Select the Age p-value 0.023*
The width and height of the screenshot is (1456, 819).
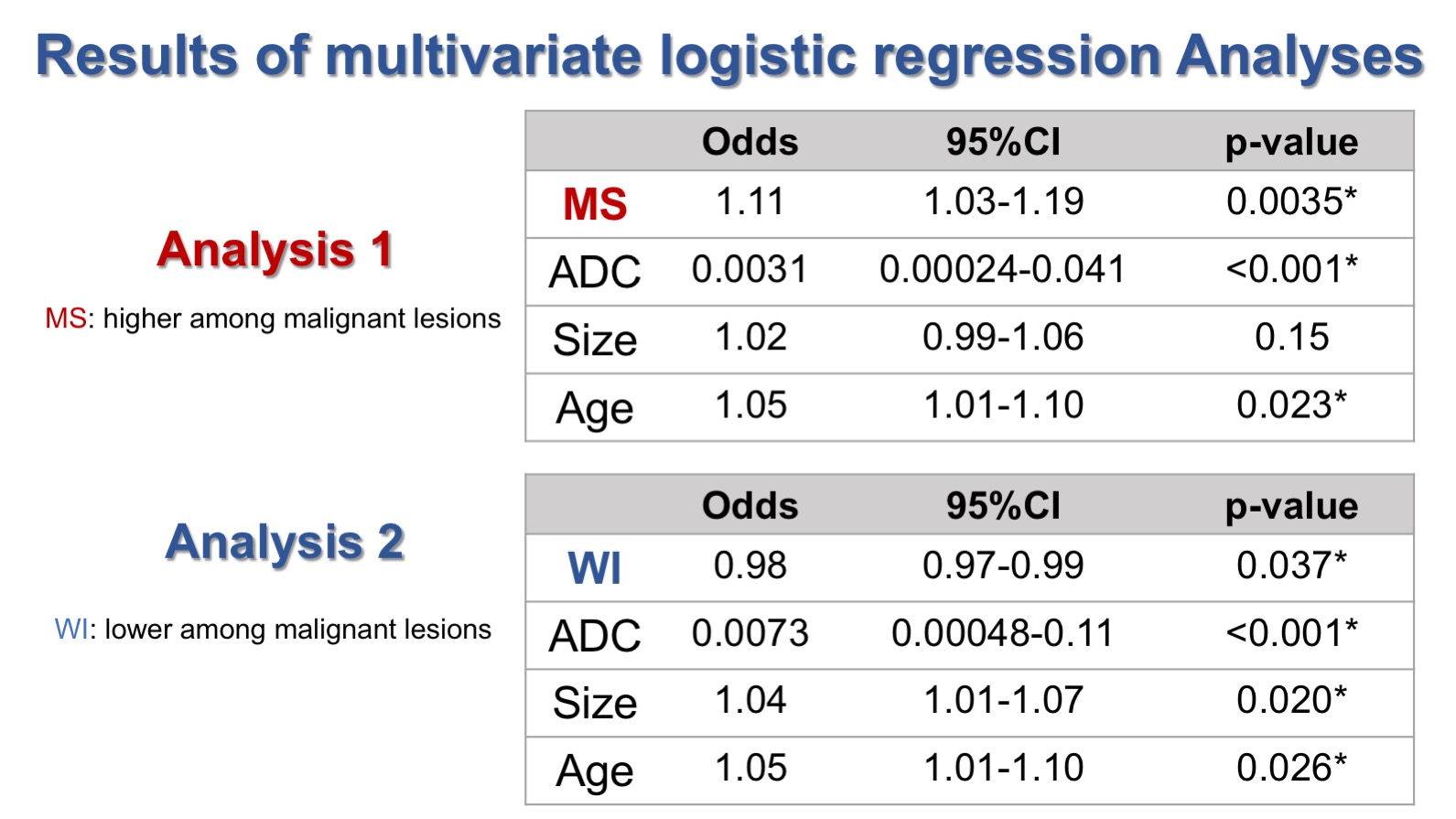click(x=1291, y=405)
